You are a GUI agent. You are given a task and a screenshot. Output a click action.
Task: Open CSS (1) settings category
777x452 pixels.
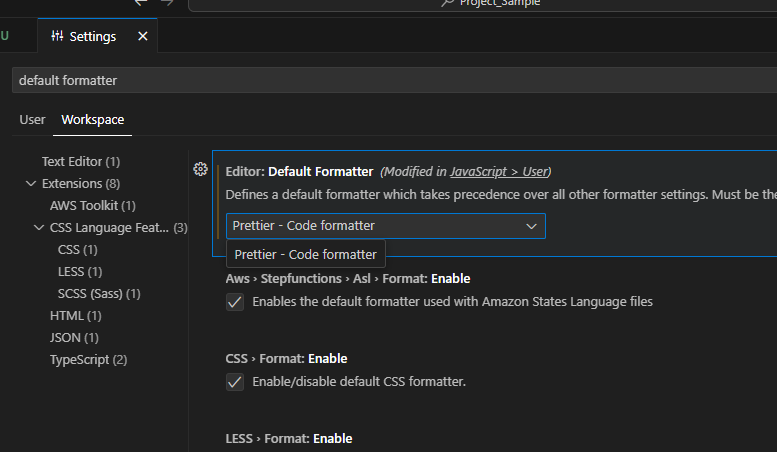[x=77, y=249]
